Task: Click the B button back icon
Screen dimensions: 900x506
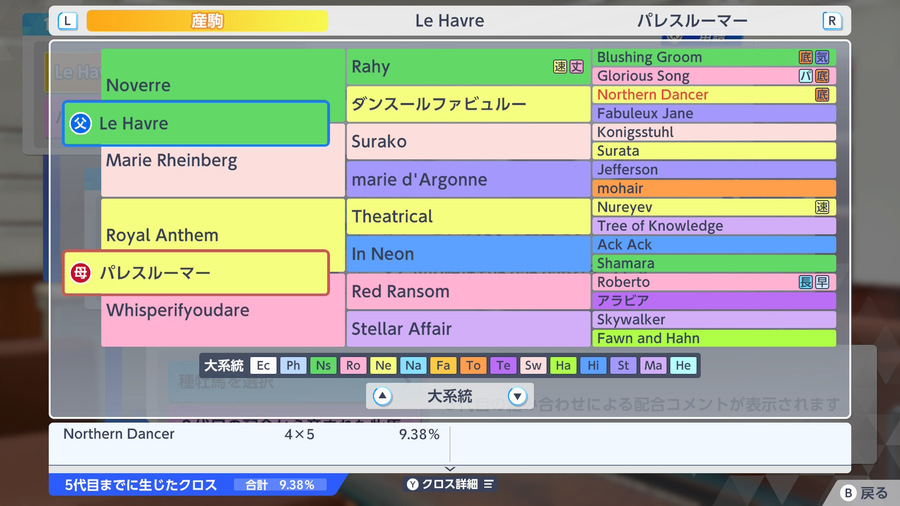Action: [x=848, y=493]
